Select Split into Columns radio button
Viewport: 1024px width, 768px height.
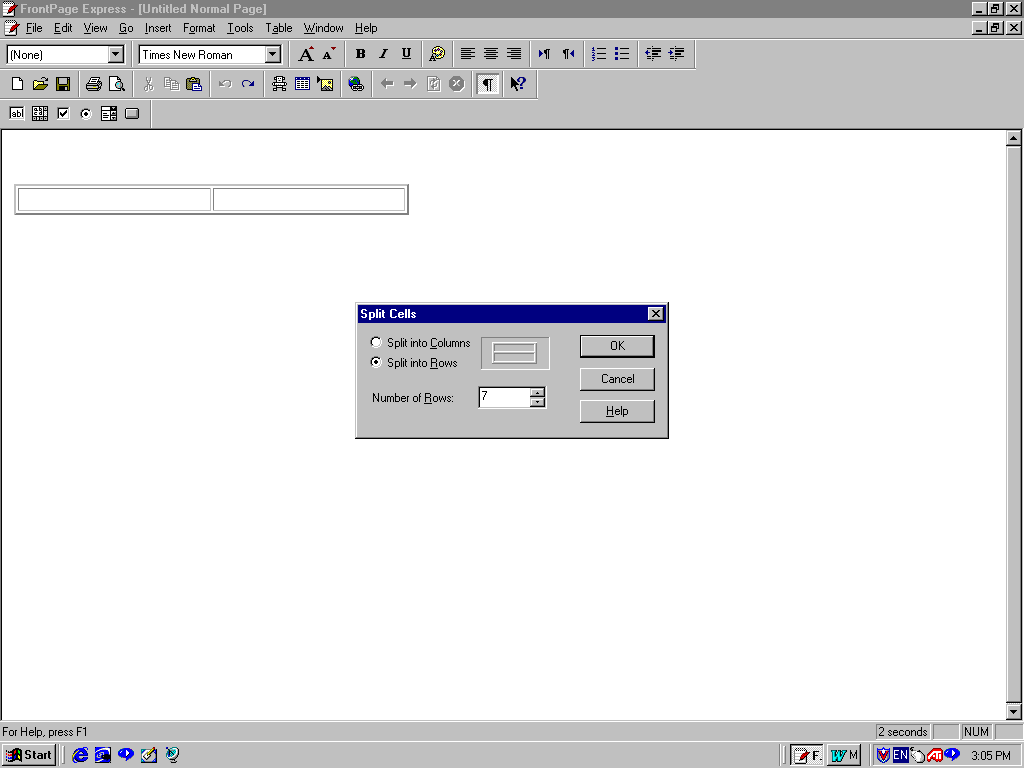pos(376,342)
